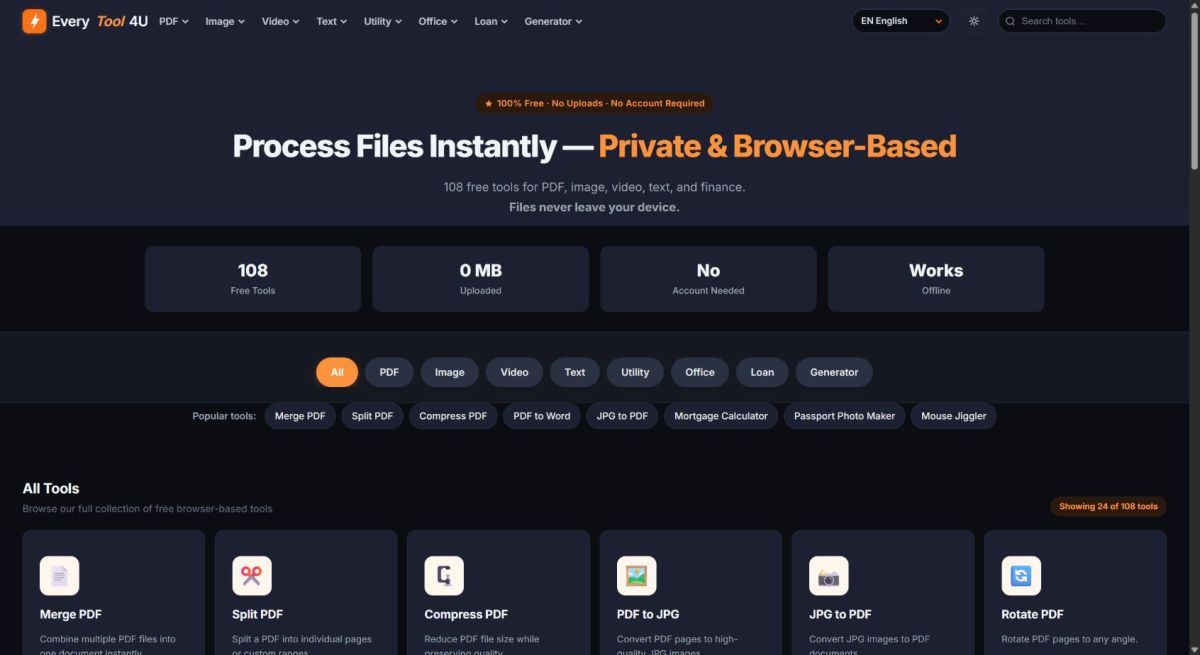Toggle the light/dark theme sun icon

974,21
